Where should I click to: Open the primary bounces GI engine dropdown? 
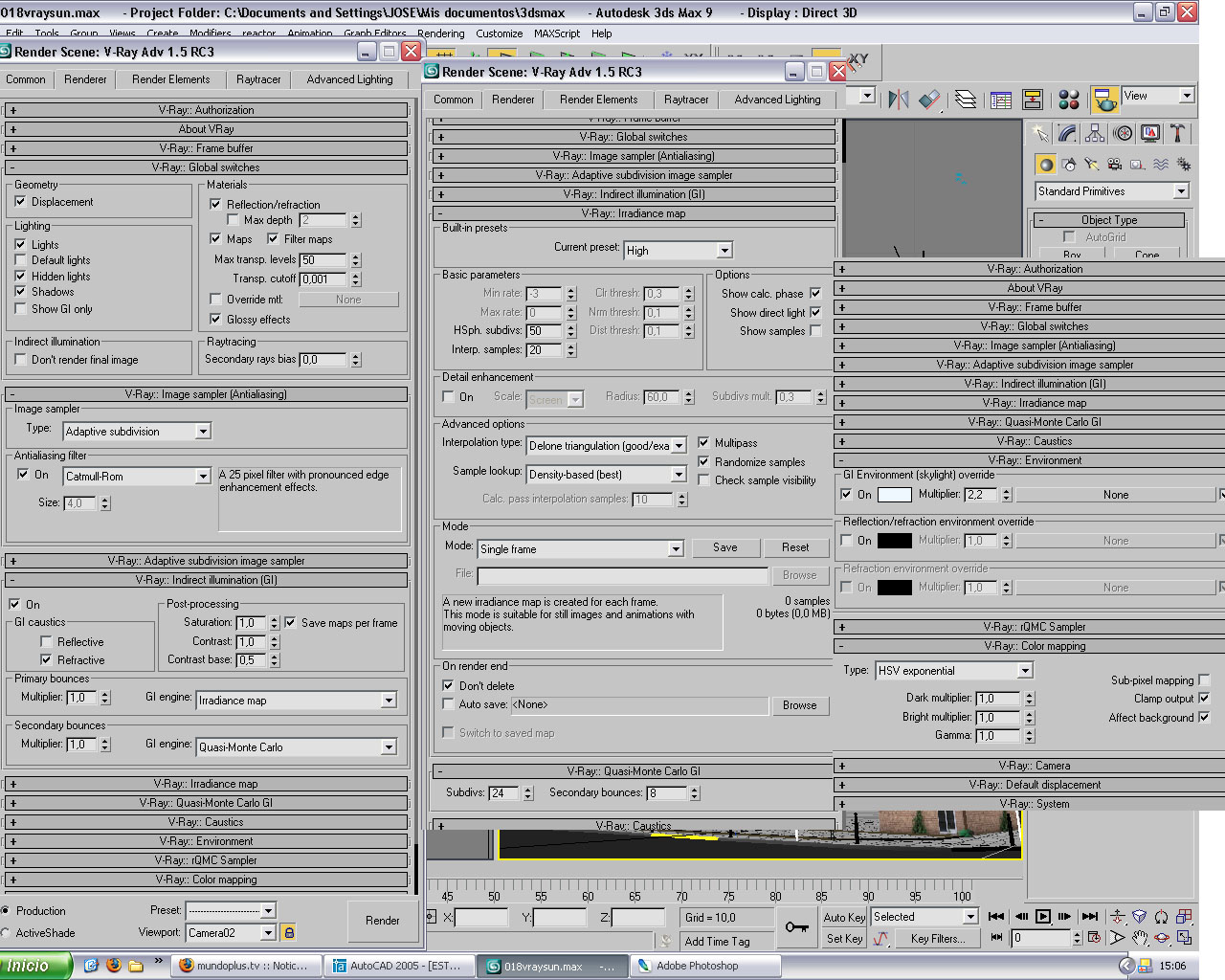297,700
